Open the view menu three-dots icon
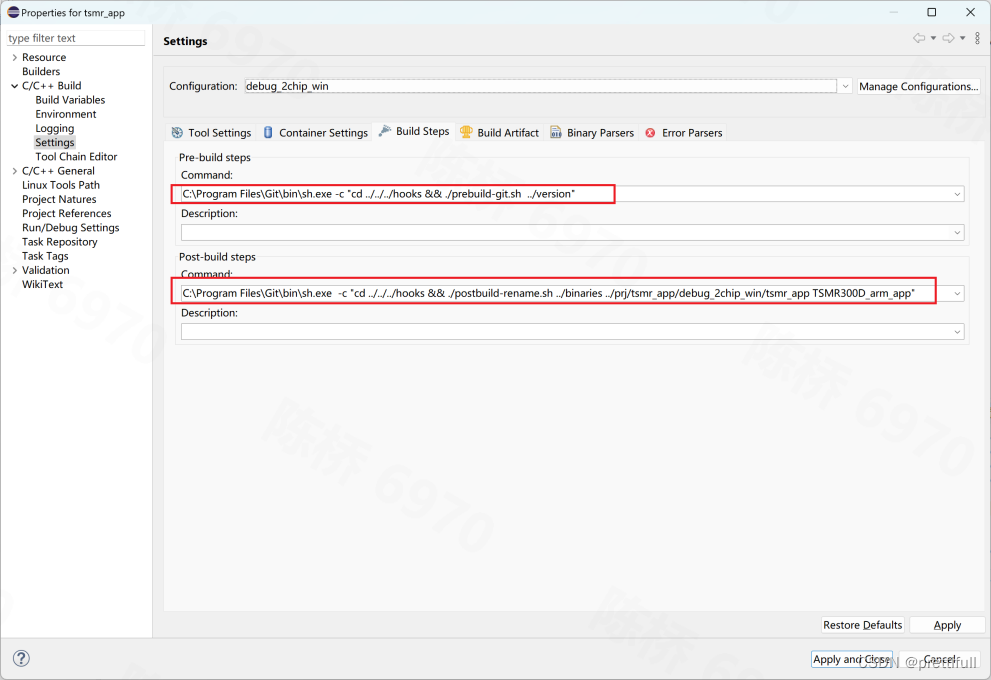991x680 pixels. [x=977, y=38]
